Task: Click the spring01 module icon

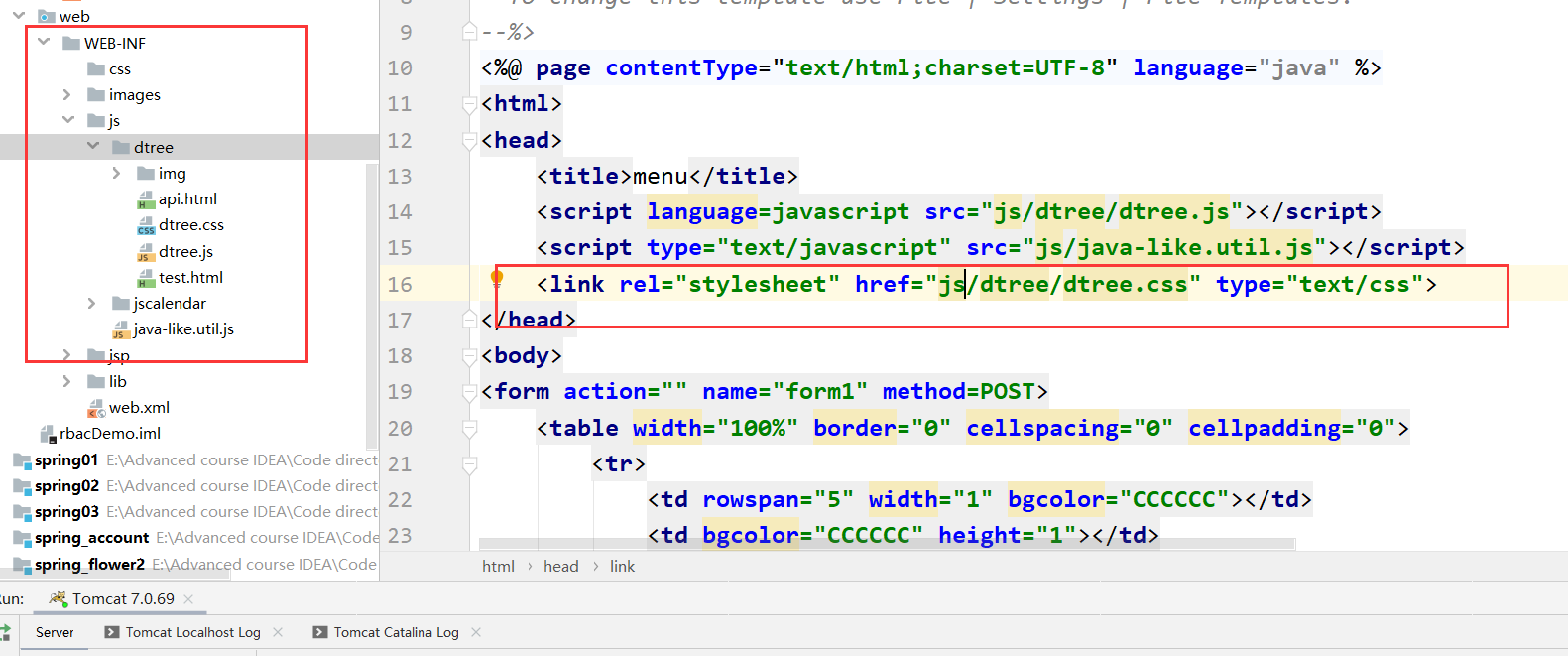Action: point(22,460)
